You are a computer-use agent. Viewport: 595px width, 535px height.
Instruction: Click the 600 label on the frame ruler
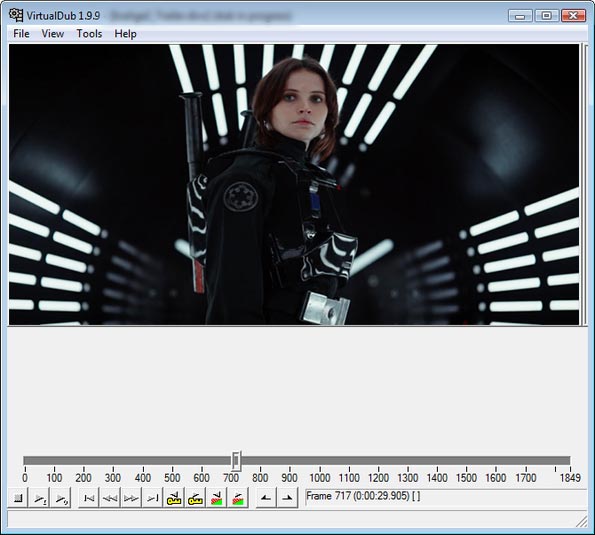pos(201,478)
